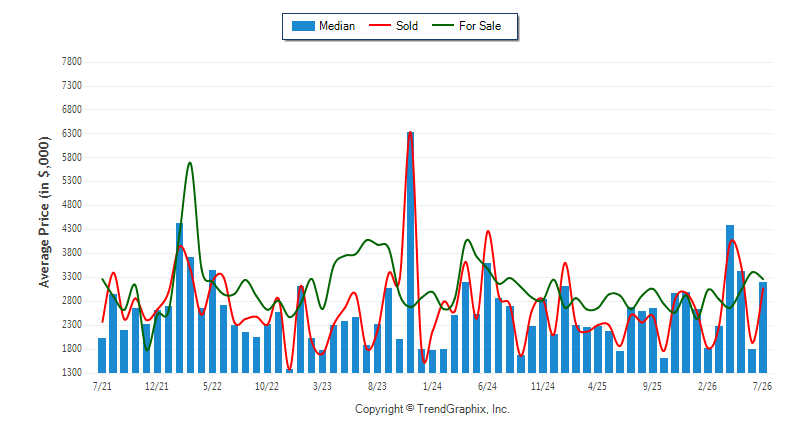Select the Sold legend label

pos(407,26)
